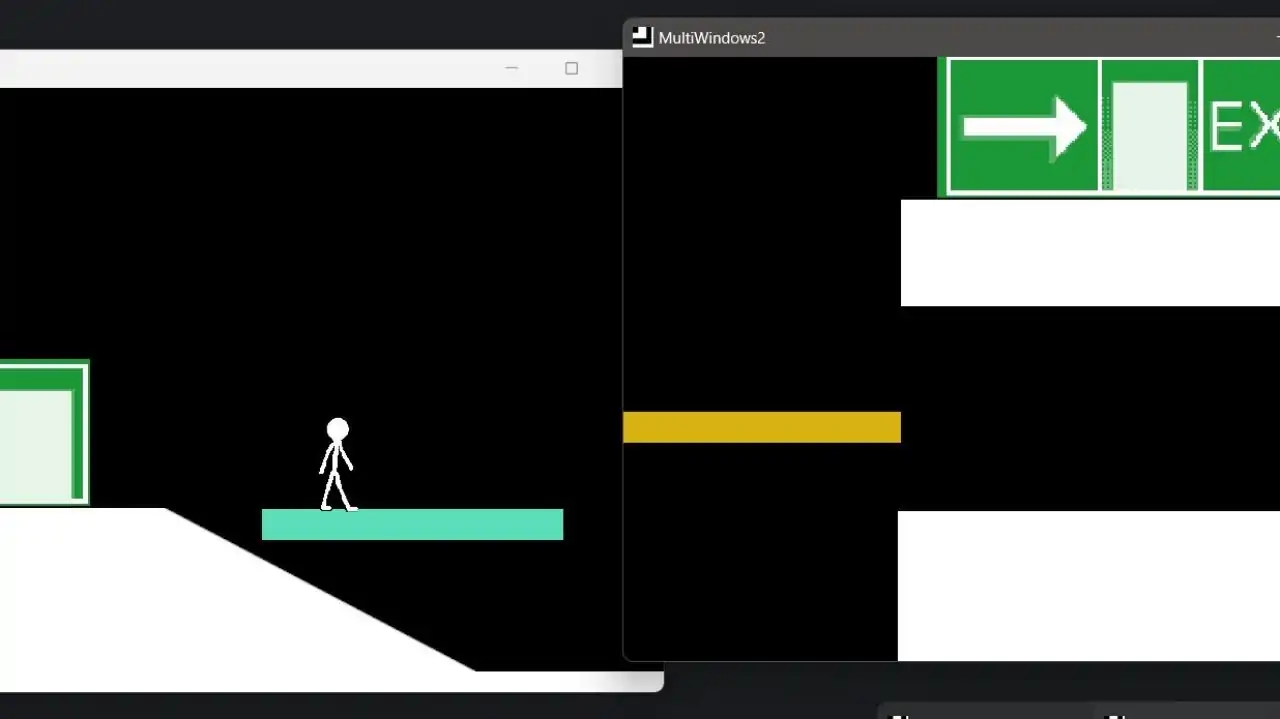Click the MultiWindows2 window title text
The height and width of the screenshot is (719, 1280).
pos(711,38)
